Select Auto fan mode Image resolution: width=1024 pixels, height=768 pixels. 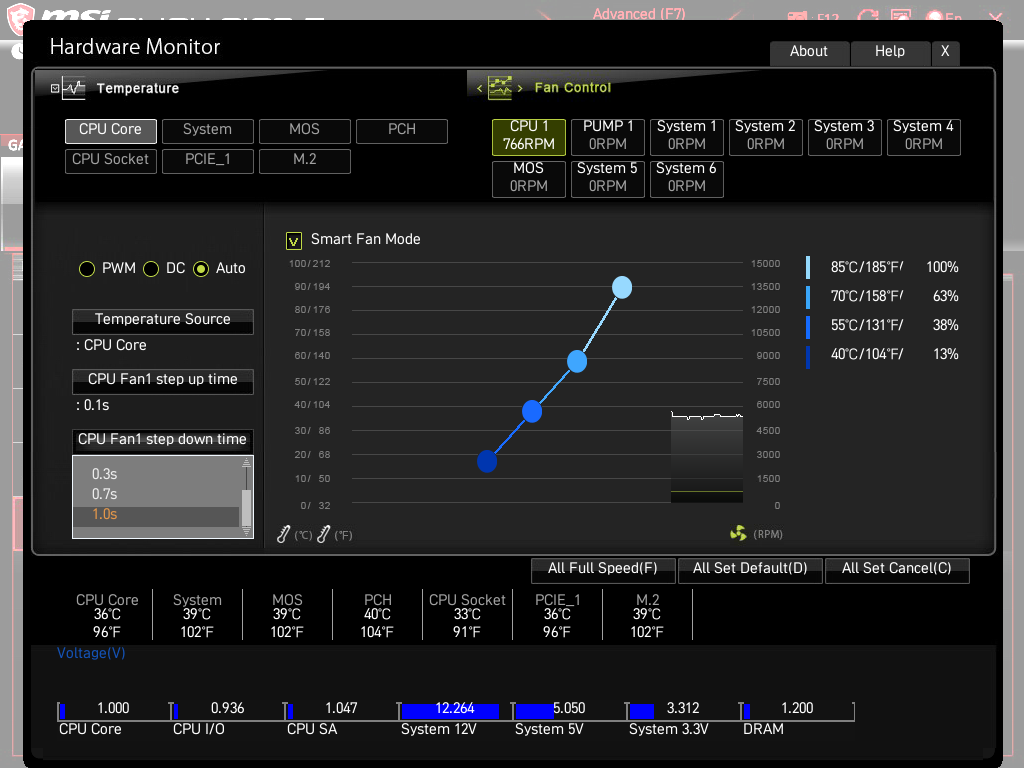(201, 269)
